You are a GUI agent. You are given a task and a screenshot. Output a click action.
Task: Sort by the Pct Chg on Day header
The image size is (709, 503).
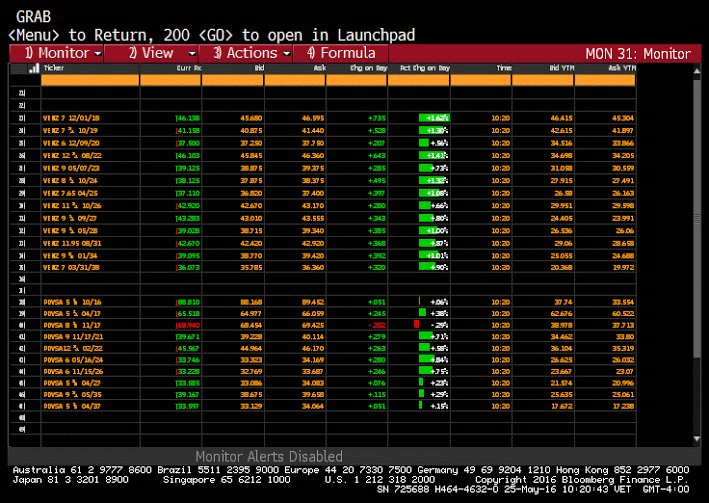(x=425, y=68)
